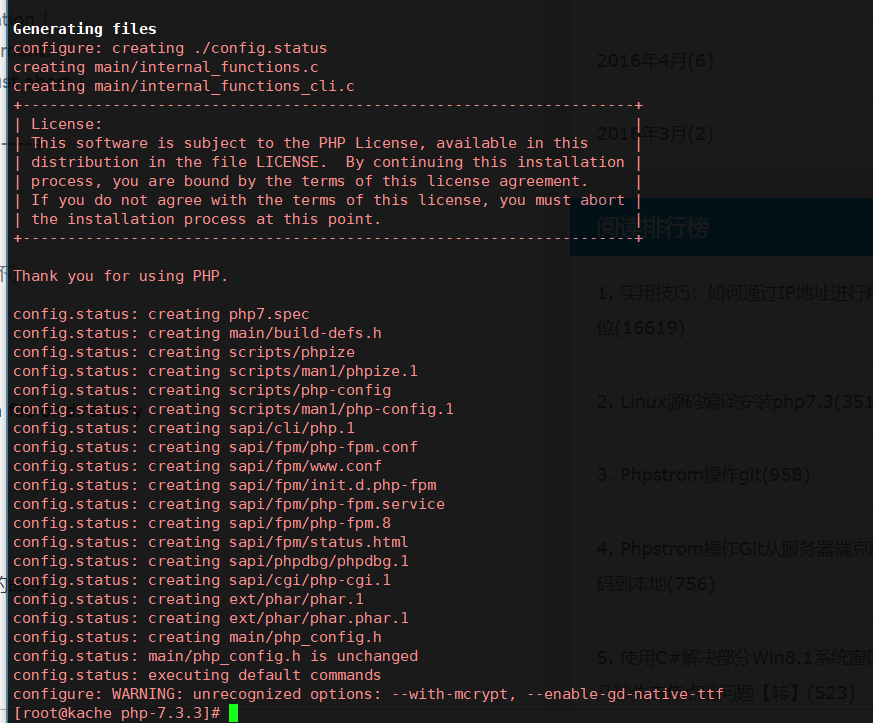
Task: Click the 'Generating files' heading line
Action: [x=85, y=29]
